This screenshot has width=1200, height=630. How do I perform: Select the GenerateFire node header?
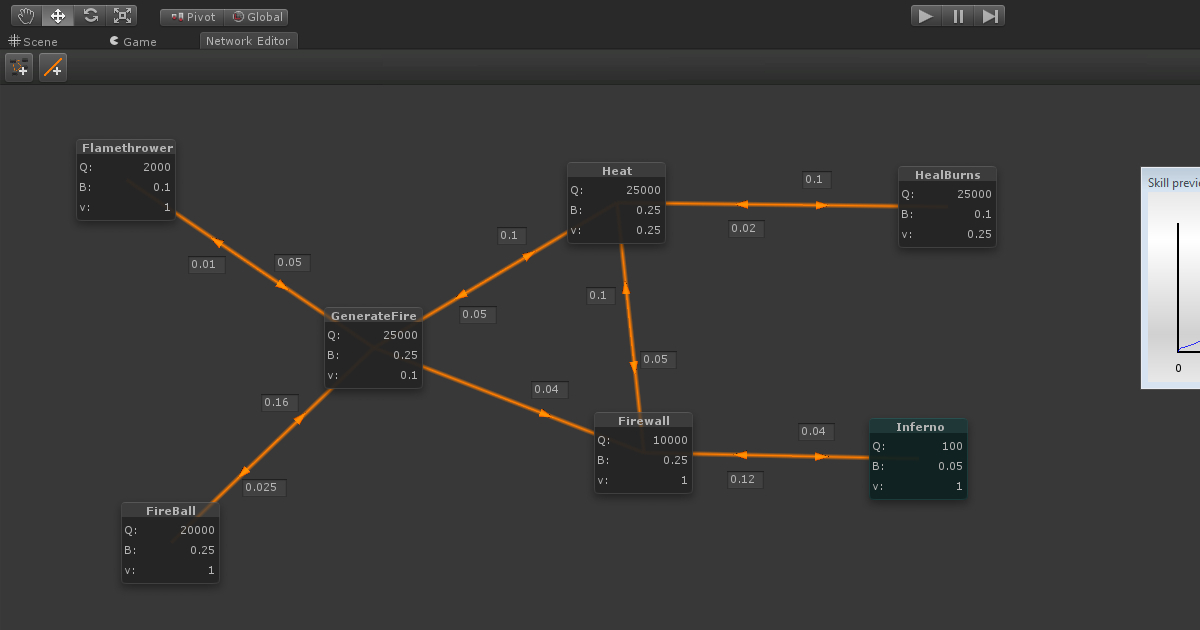click(x=374, y=316)
